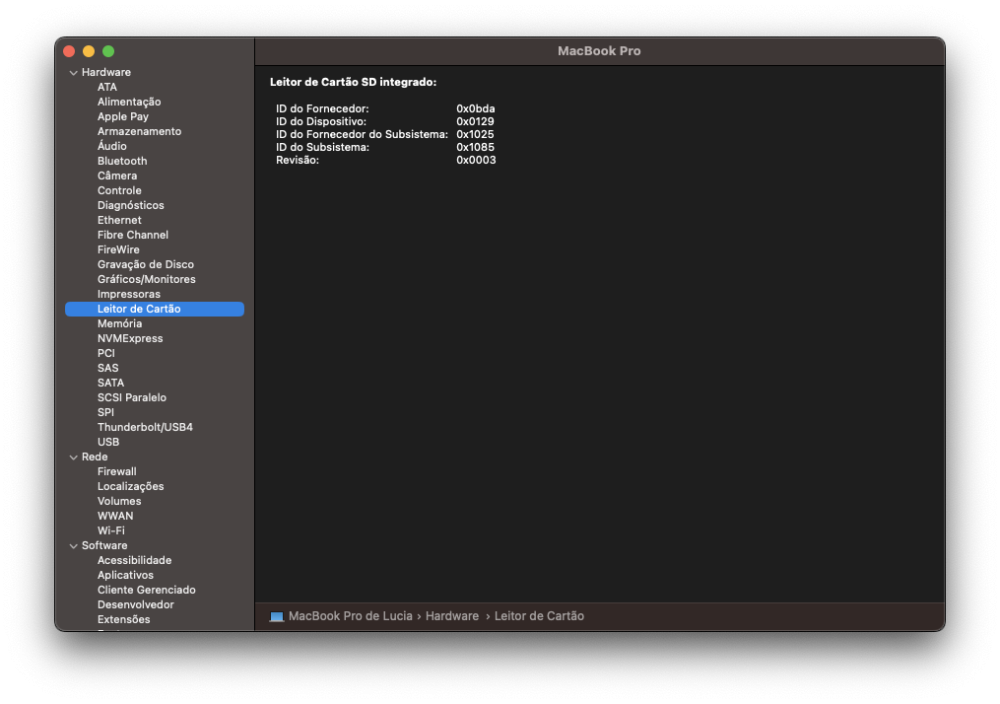The image size is (1000, 704).
Task: Open the Localizações entry
Action: (130, 487)
